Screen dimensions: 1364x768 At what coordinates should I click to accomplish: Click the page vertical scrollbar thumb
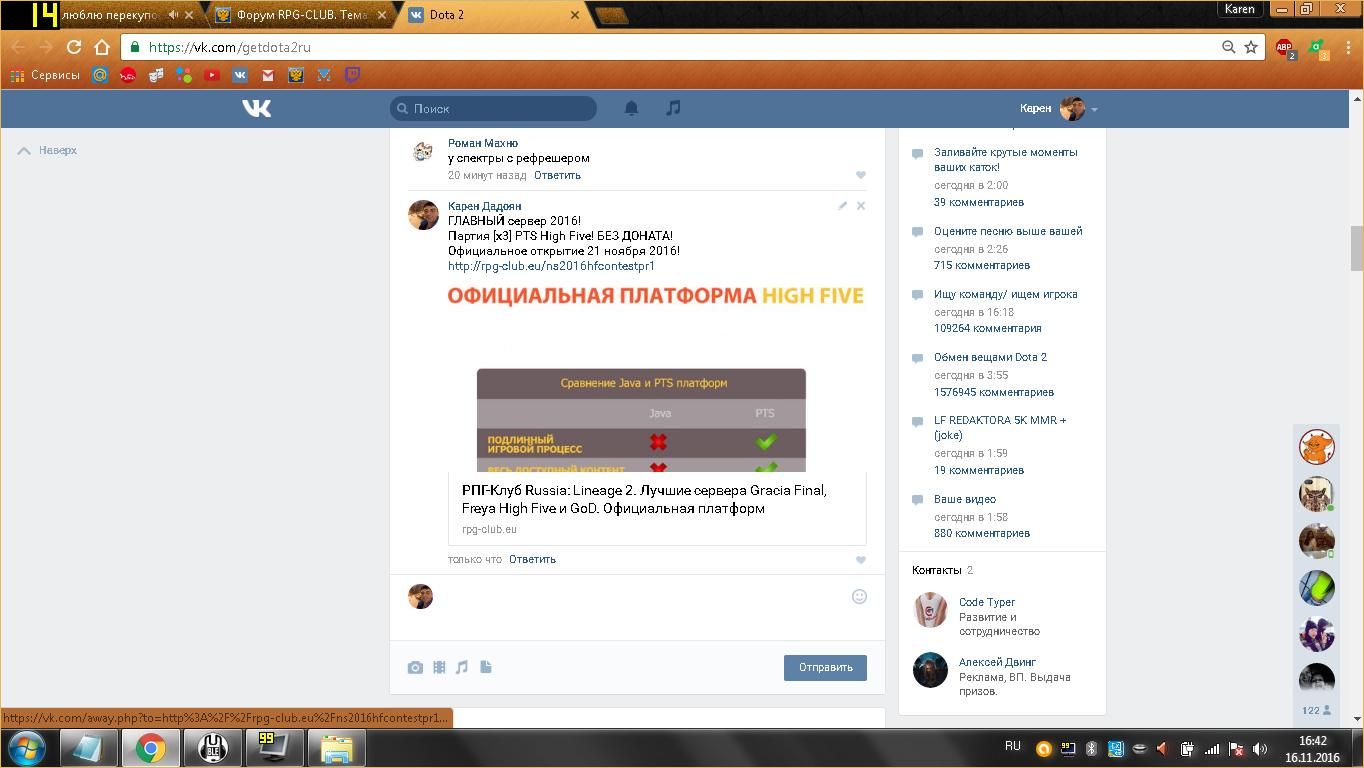click(x=1357, y=248)
